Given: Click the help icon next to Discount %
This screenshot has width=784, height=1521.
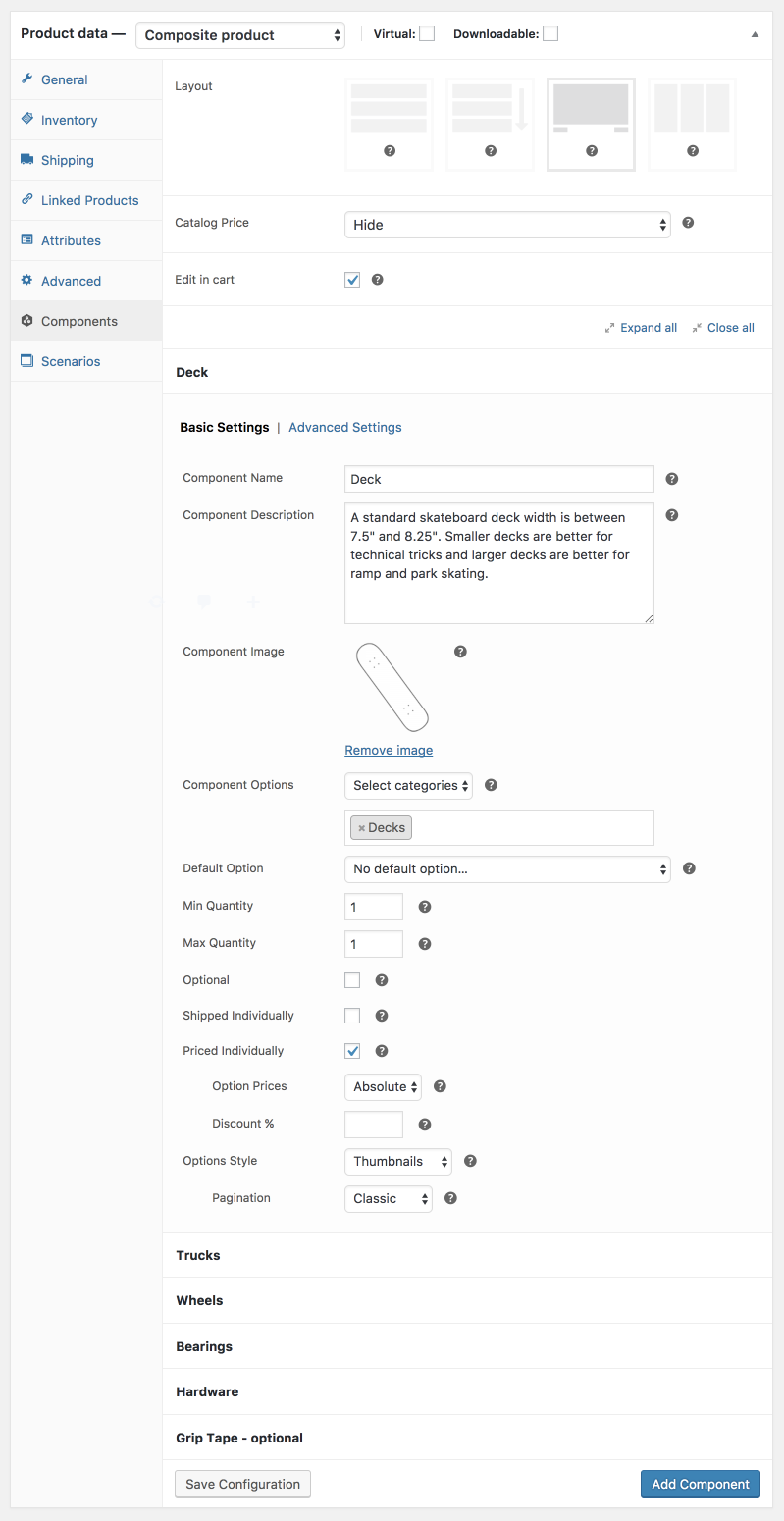Looking at the screenshot, I should (425, 1125).
